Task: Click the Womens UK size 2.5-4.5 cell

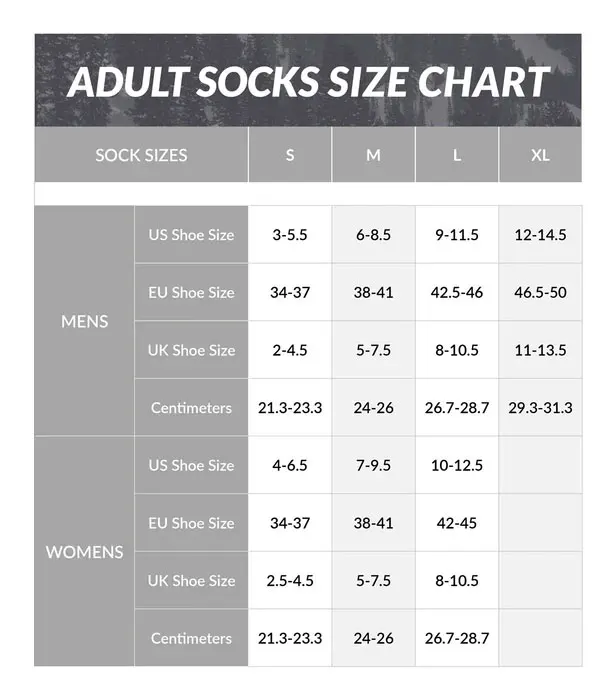Action: click(290, 581)
